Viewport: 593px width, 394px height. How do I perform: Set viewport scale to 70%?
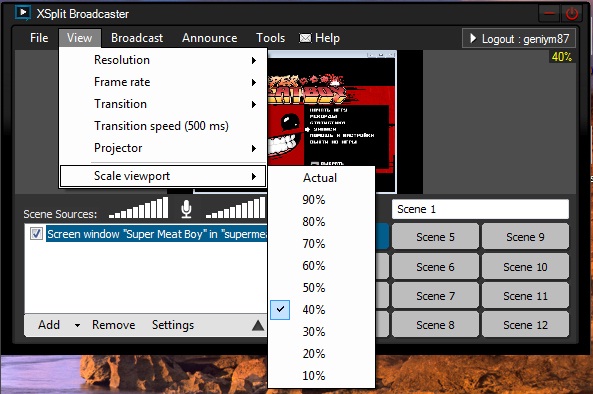click(x=321, y=244)
